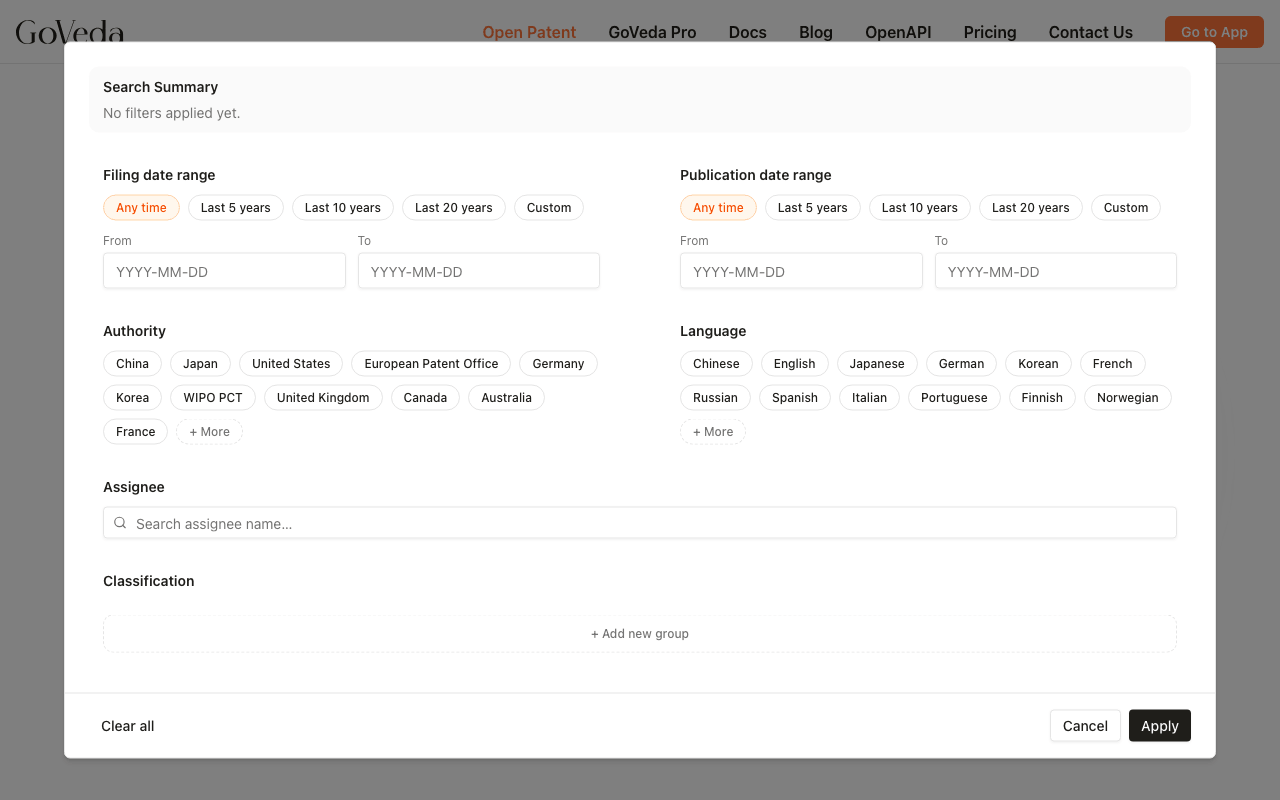Open Docs nav item

click(x=748, y=32)
